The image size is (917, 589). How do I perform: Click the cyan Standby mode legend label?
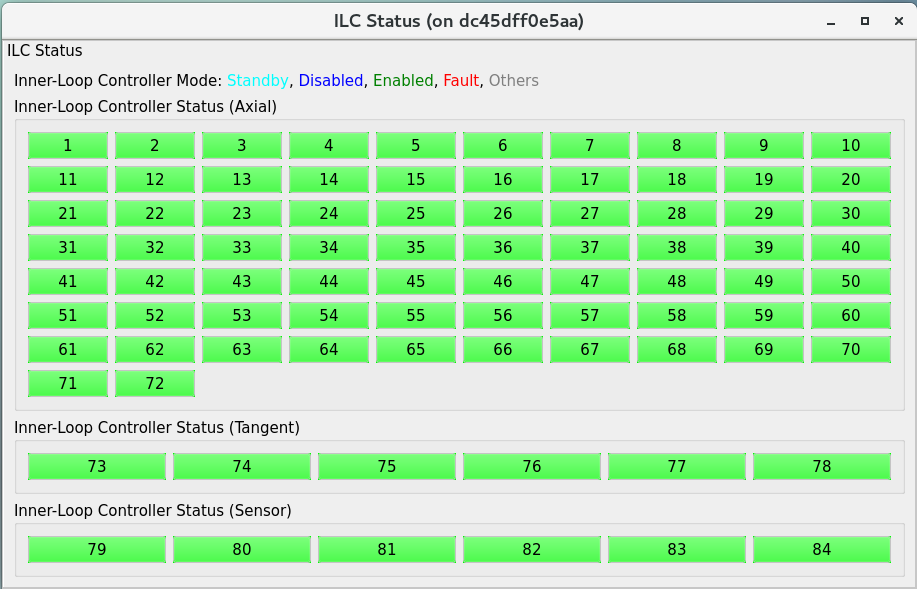tap(258, 81)
